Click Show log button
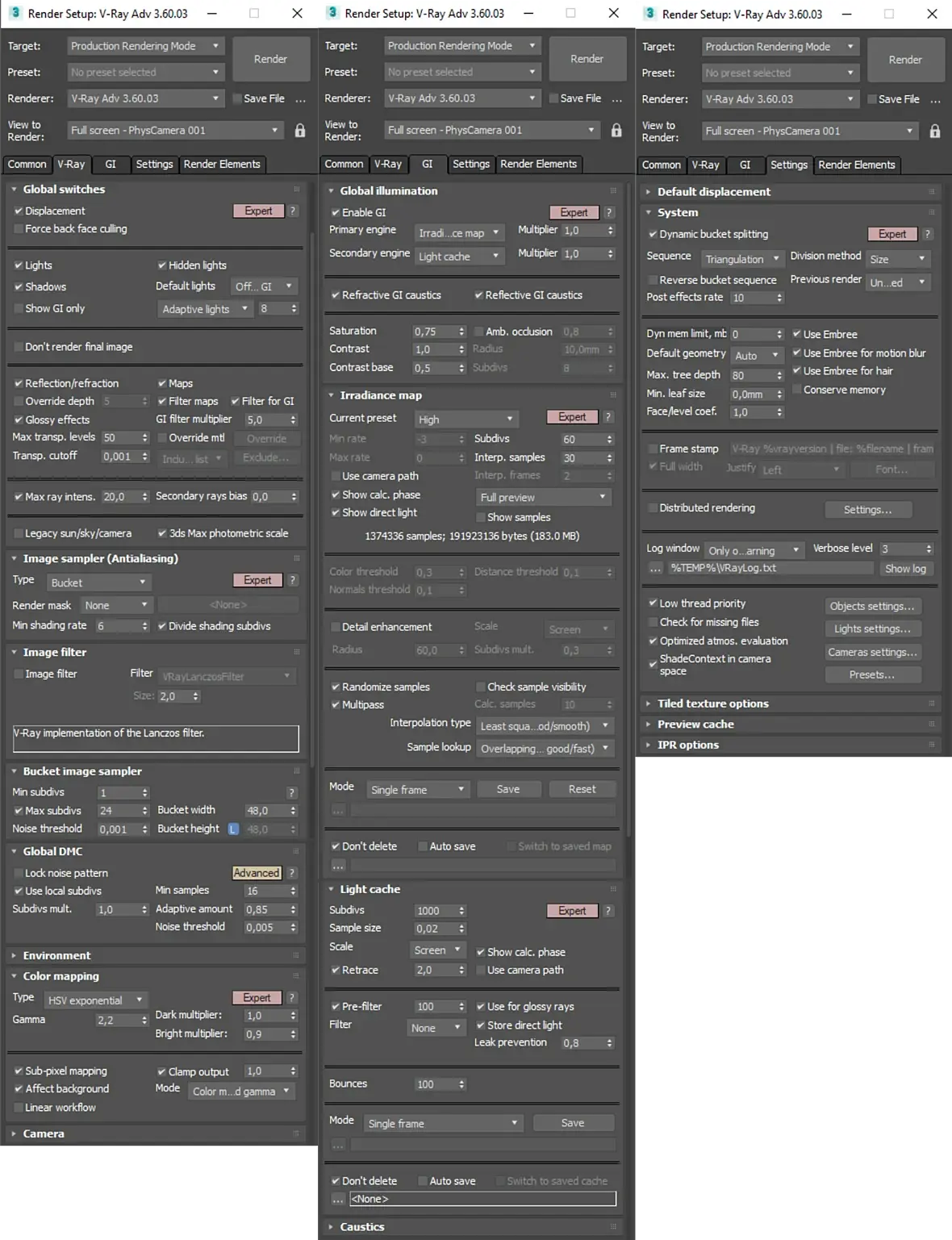This screenshot has width=952, height=1240. (x=905, y=569)
